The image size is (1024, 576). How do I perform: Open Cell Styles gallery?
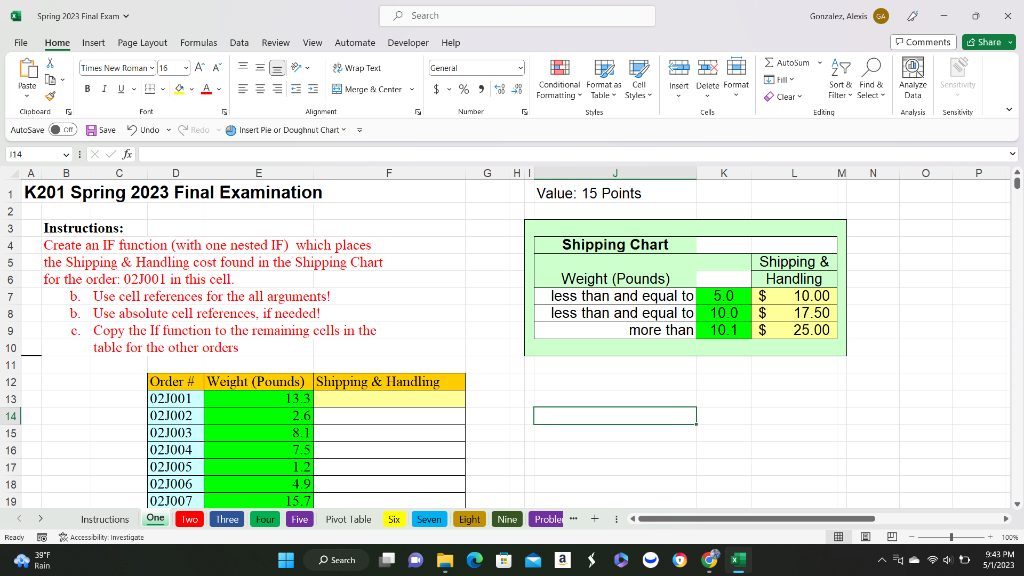point(638,79)
